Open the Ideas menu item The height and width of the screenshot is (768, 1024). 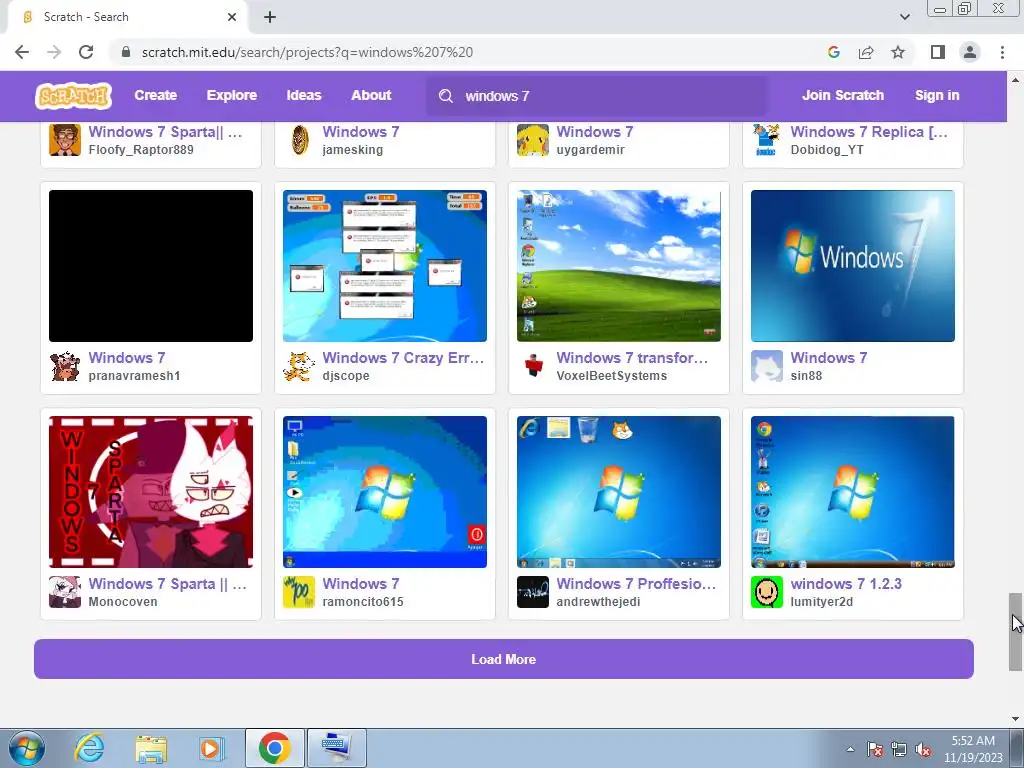point(304,95)
